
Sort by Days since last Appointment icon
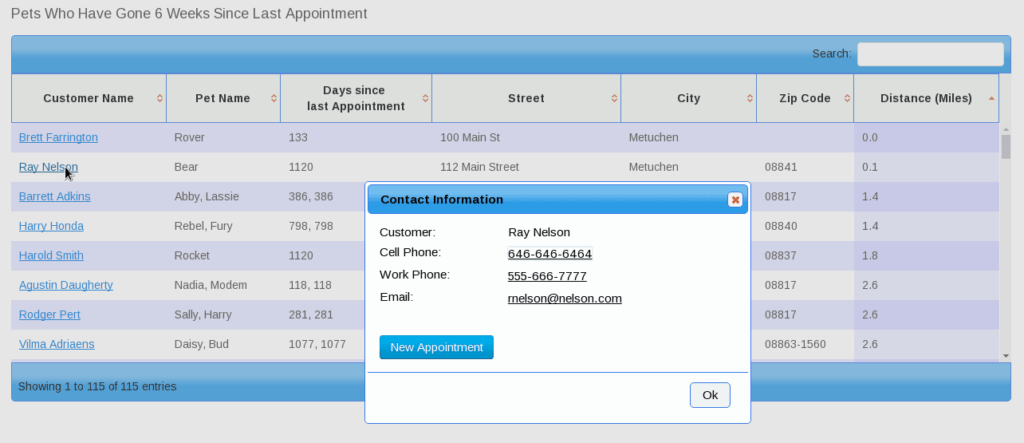click(425, 98)
